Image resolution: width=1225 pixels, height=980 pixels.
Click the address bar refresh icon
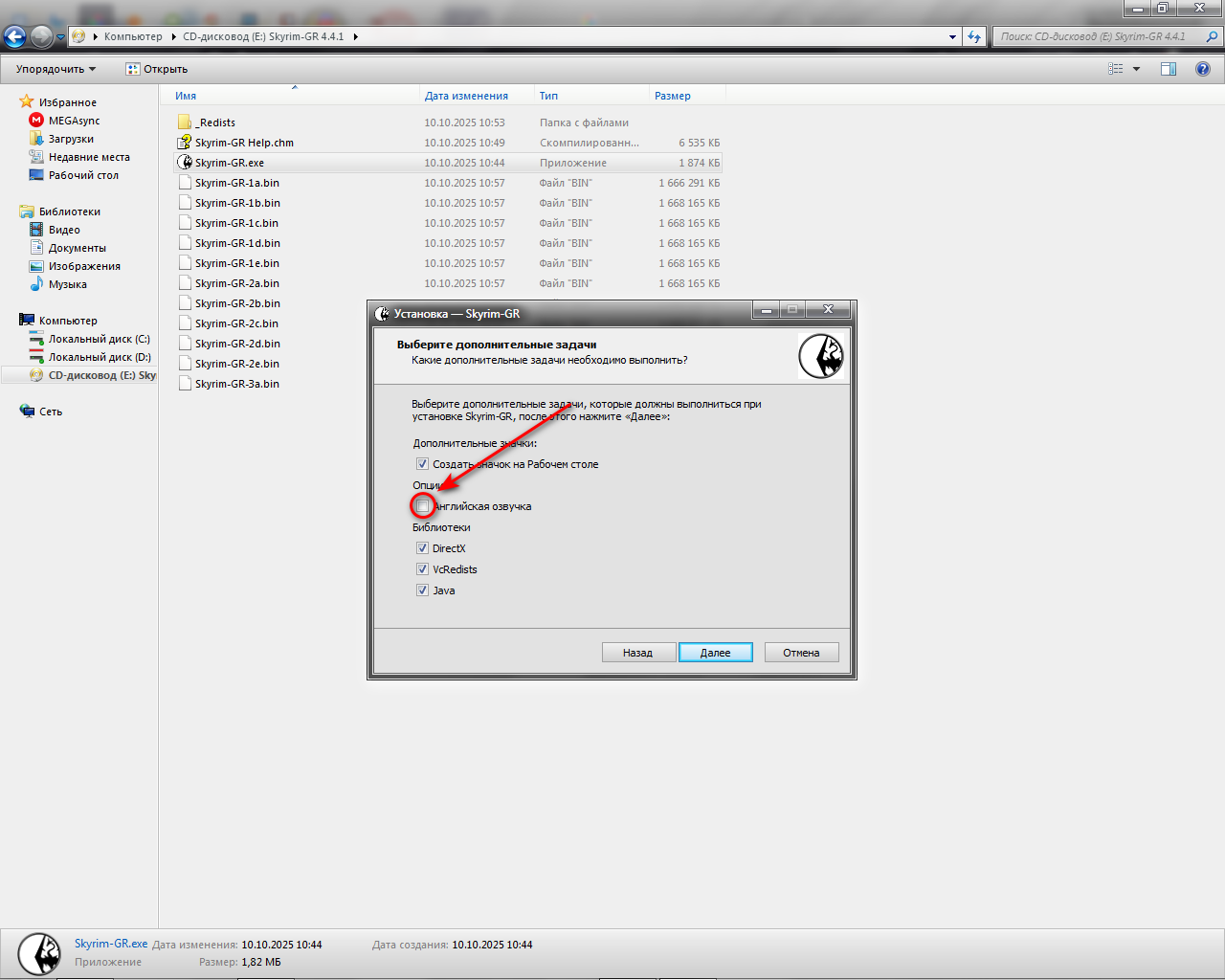[974, 37]
